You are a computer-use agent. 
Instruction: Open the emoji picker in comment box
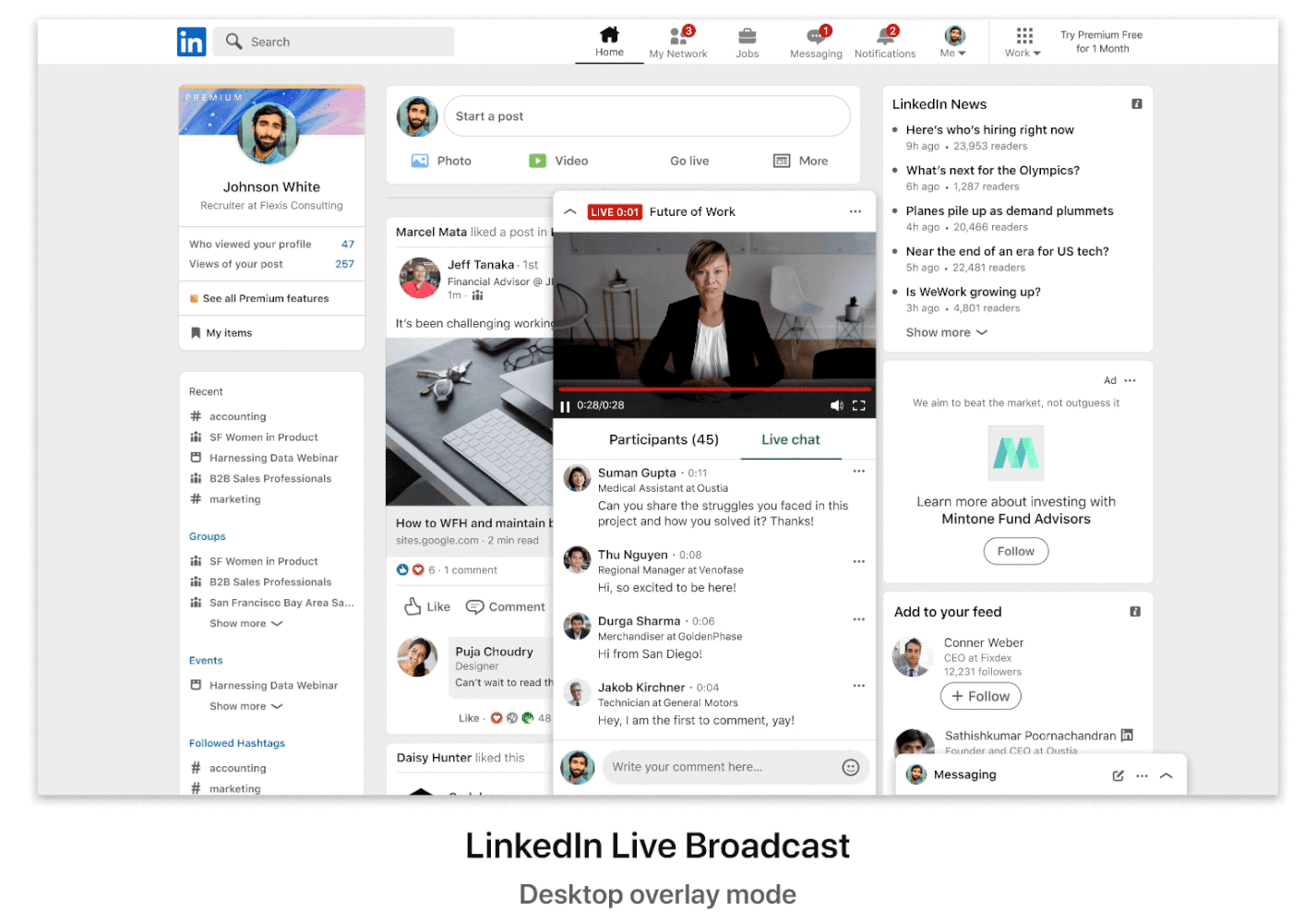point(851,767)
